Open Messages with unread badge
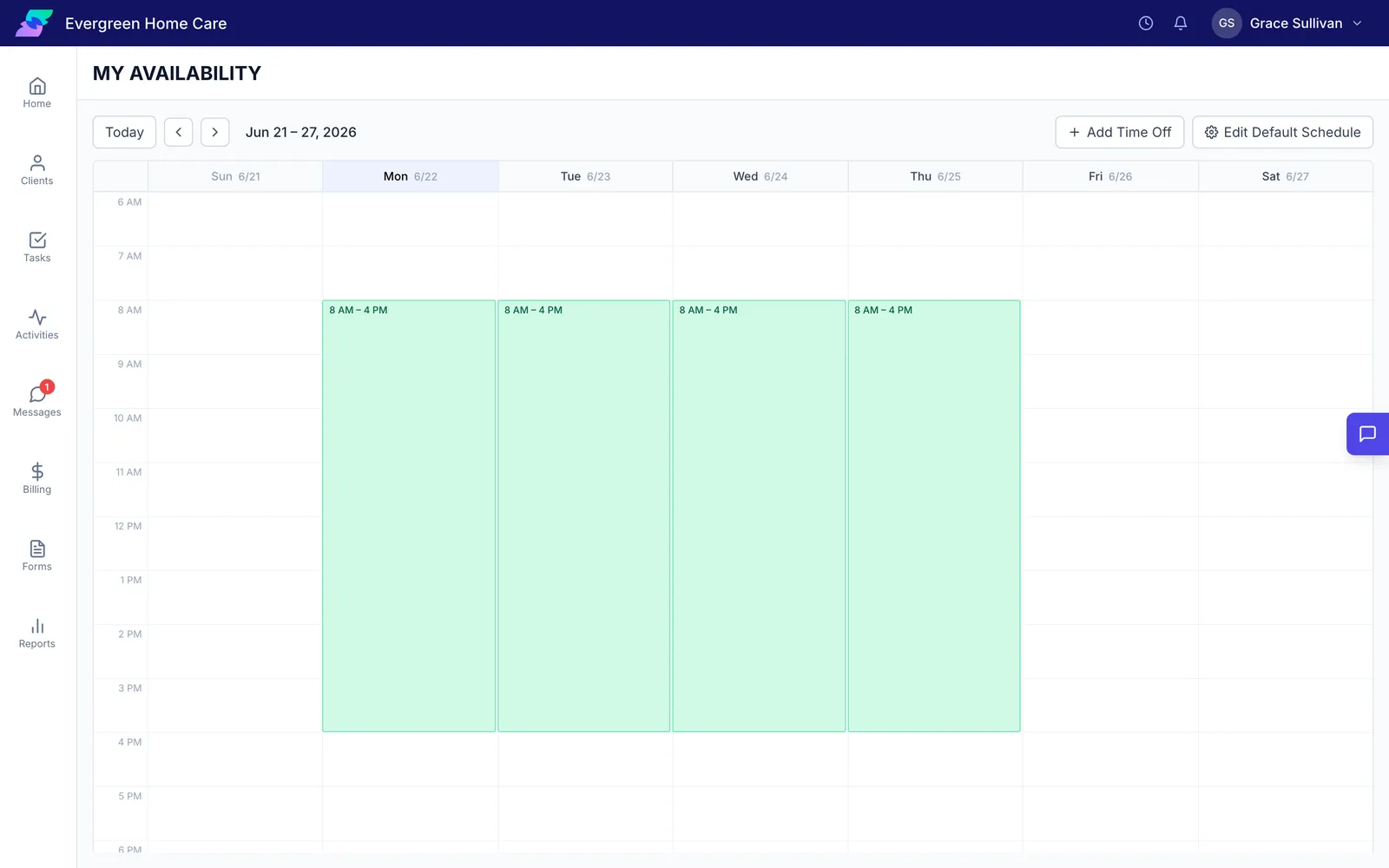The image size is (1389, 868). pyautogui.click(x=37, y=401)
